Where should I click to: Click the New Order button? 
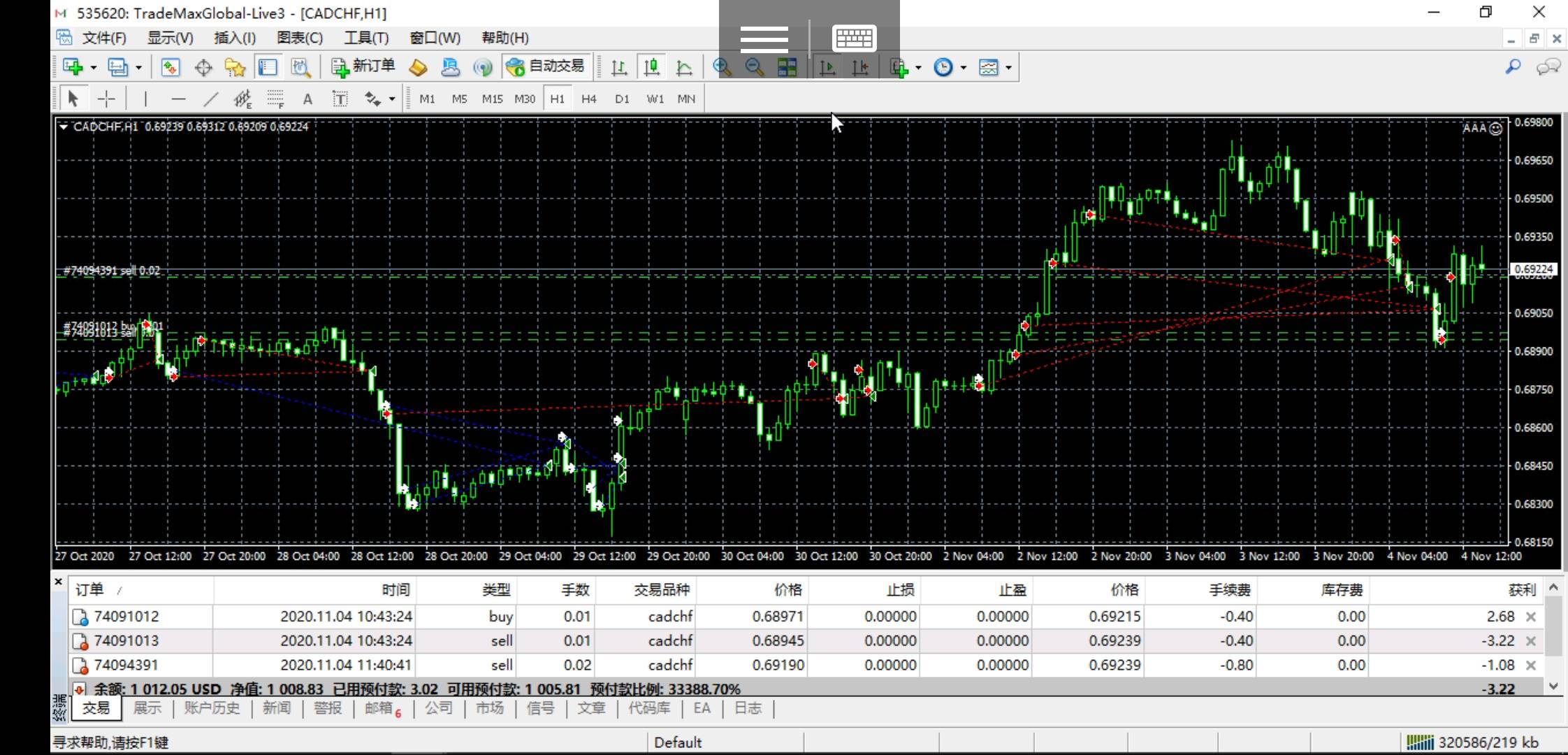363,67
